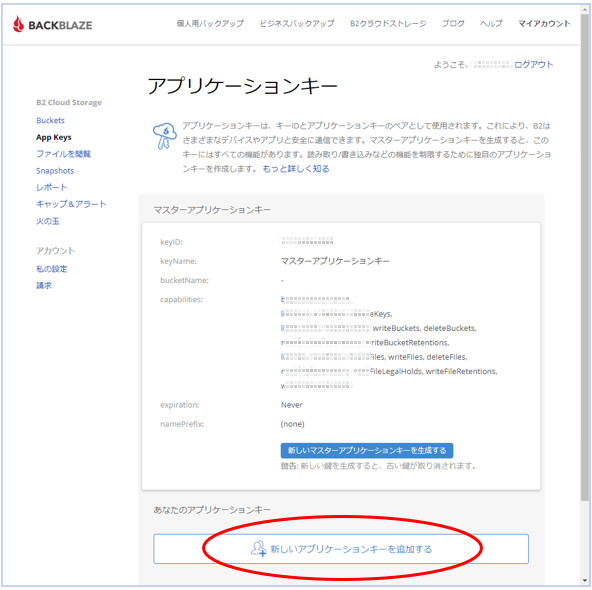The width and height of the screenshot is (592, 590).
Task: Open the ヘルプ navigation item
Action: 491,23
